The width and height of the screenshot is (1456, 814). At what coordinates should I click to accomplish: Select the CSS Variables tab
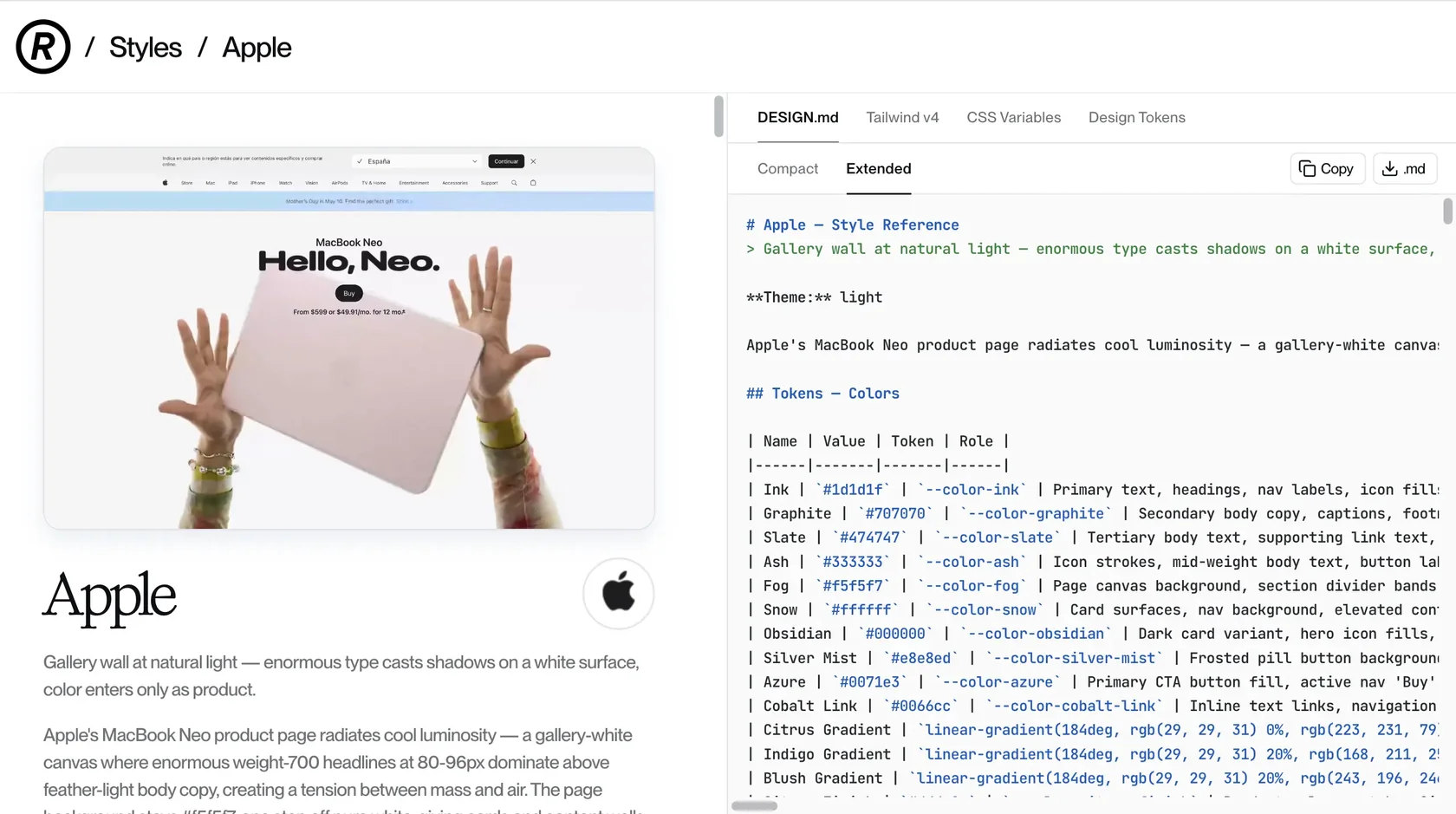(1014, 118)
